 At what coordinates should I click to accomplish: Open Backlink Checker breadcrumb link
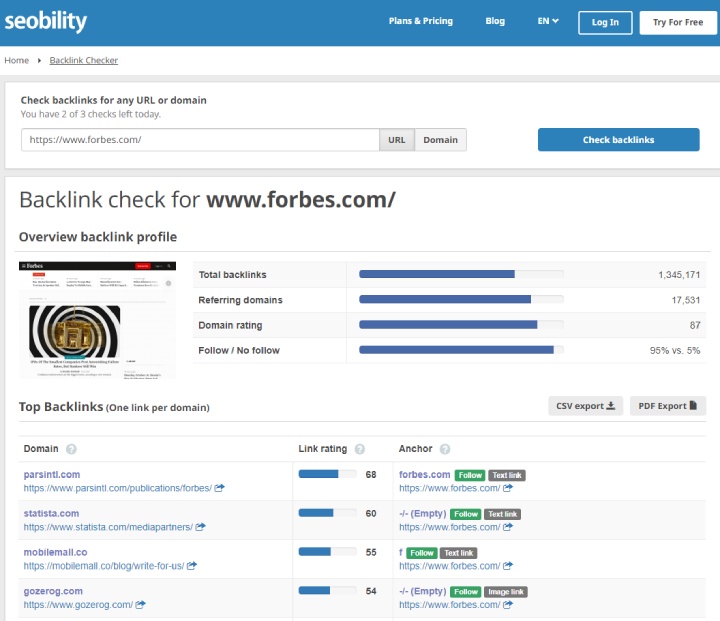coord(84,60)
